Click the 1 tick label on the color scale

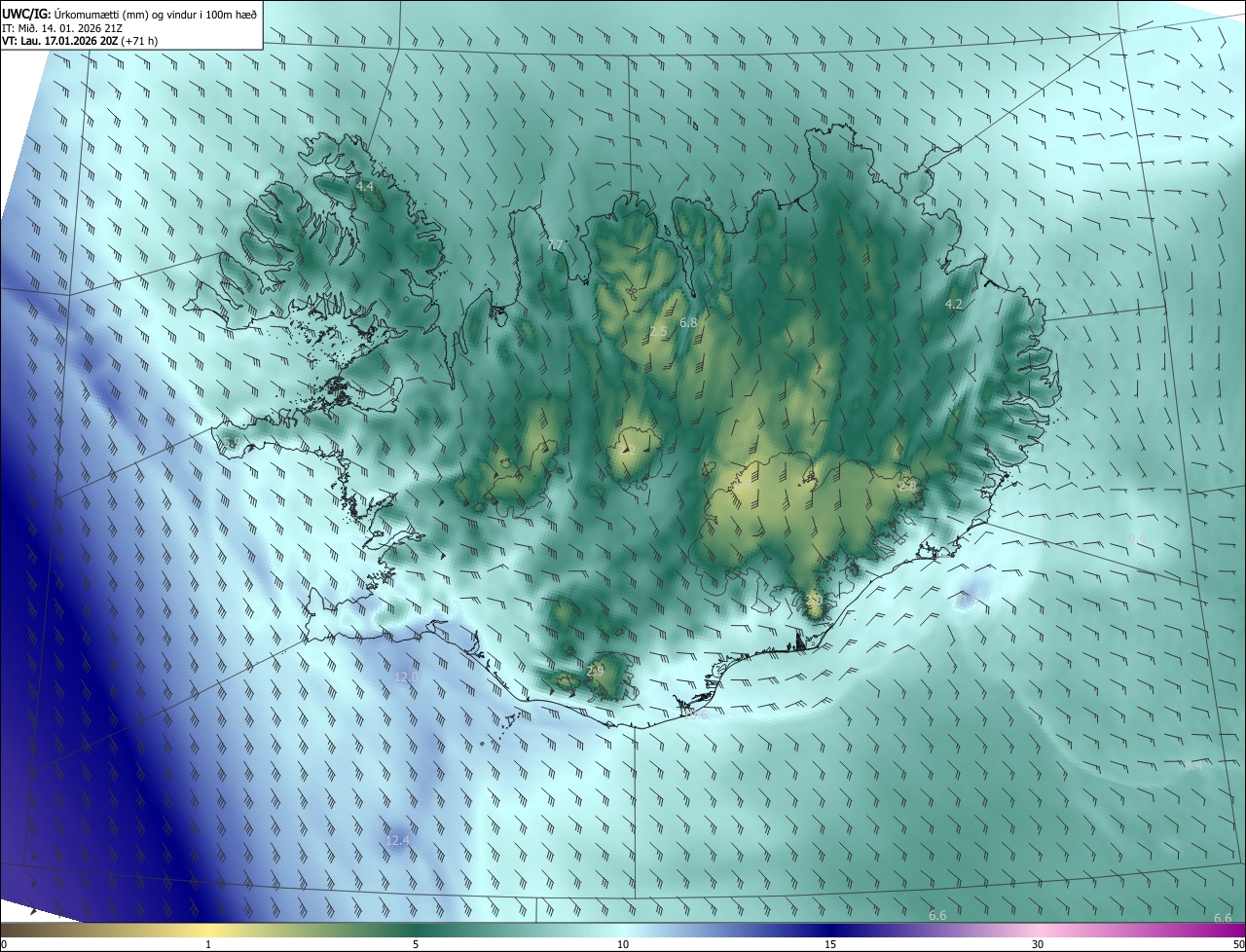[x=208, y=945]
